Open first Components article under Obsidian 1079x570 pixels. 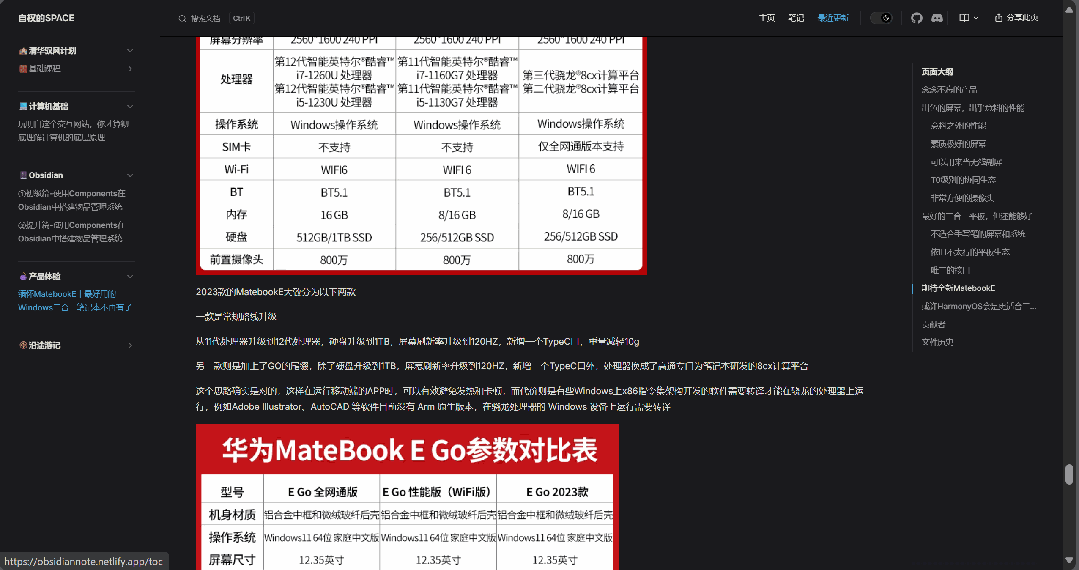pyautogui.click(x=72, y=200)
